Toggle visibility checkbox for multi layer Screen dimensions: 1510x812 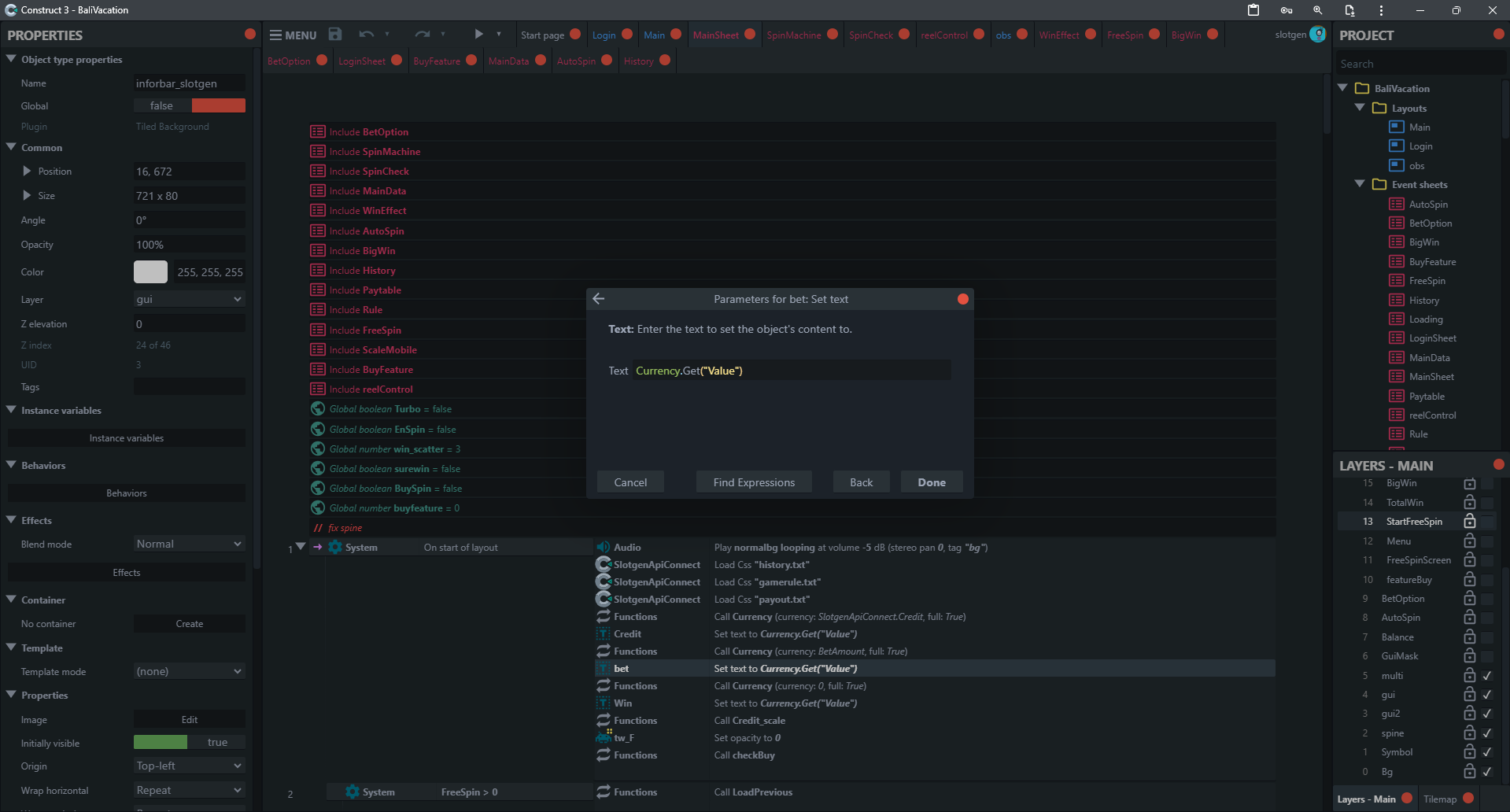1487,675
